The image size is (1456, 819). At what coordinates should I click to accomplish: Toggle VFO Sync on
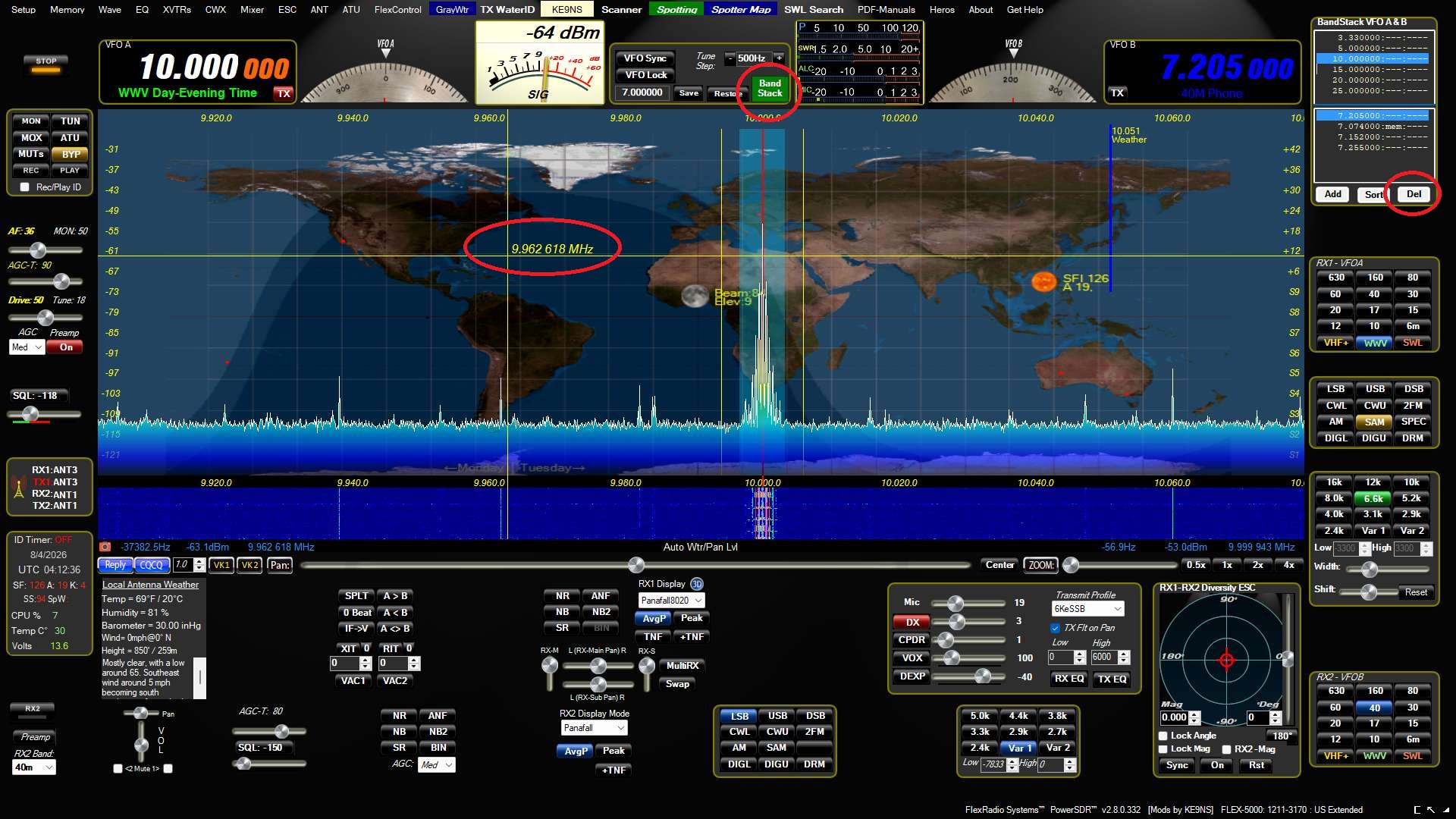pyautogui.click(x=645, y=58)
